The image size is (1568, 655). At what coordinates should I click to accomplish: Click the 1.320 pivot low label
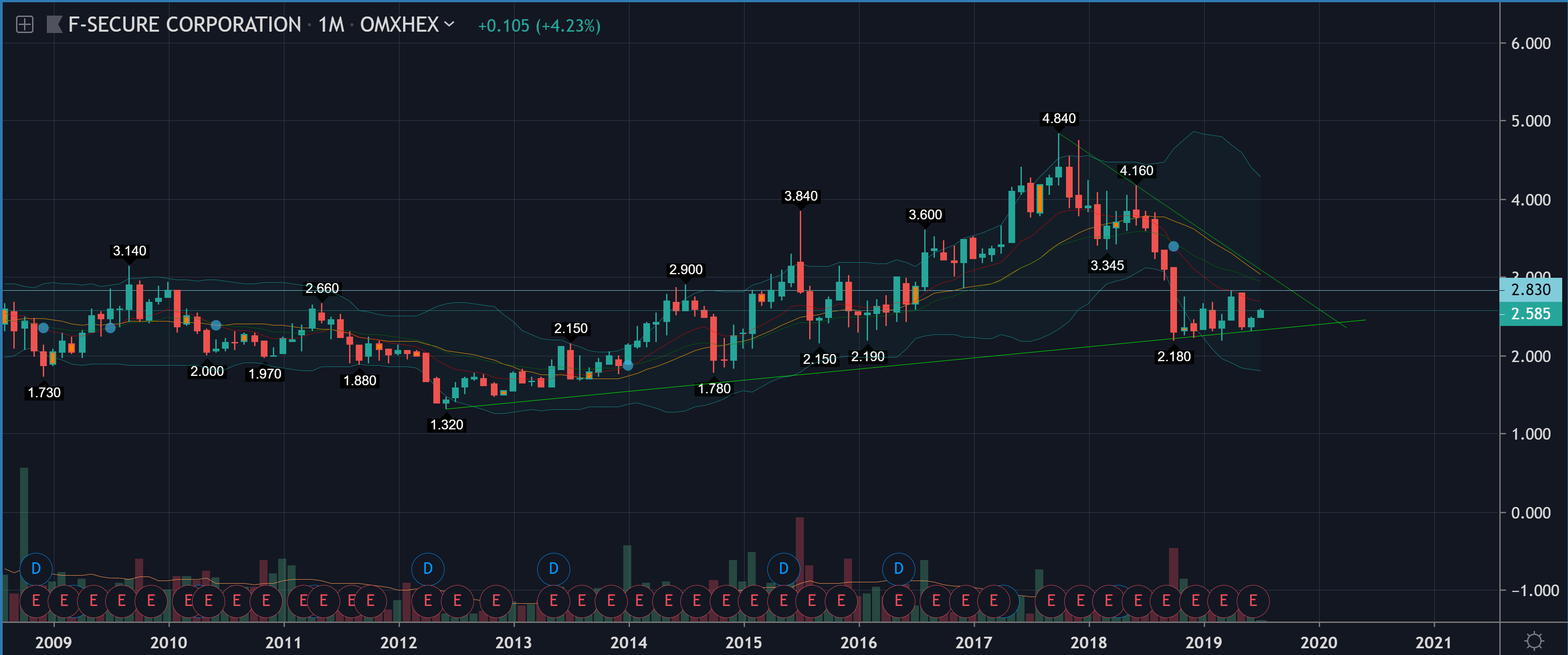tap(446, 425)
